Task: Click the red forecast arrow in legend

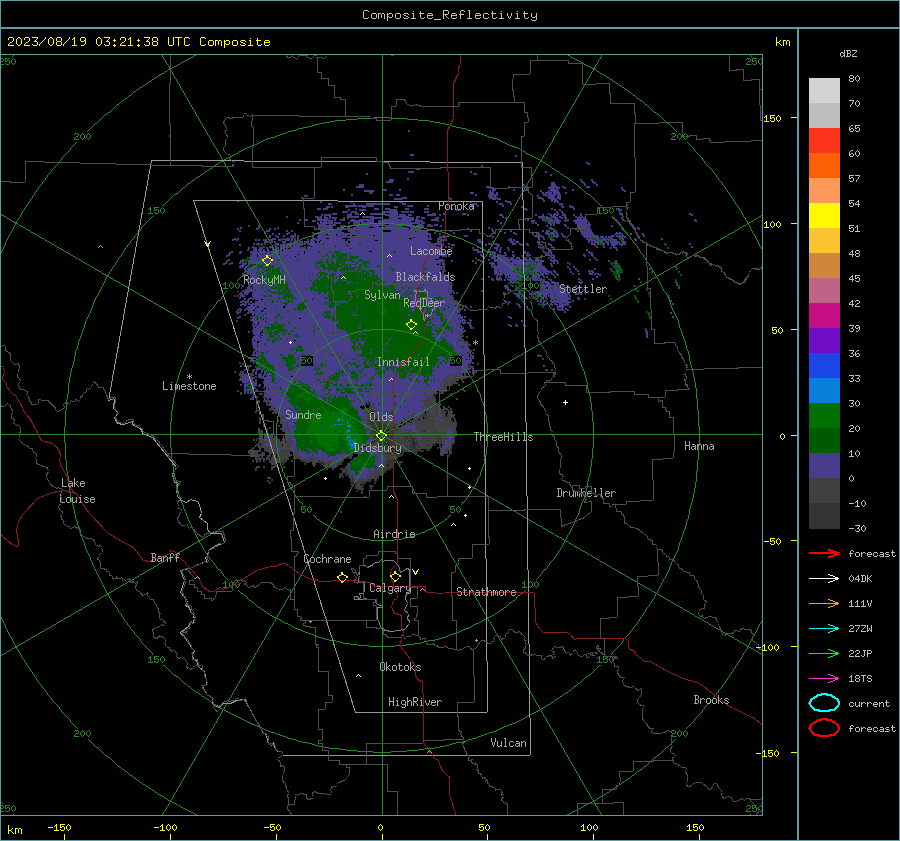Action: coord(824,553)
